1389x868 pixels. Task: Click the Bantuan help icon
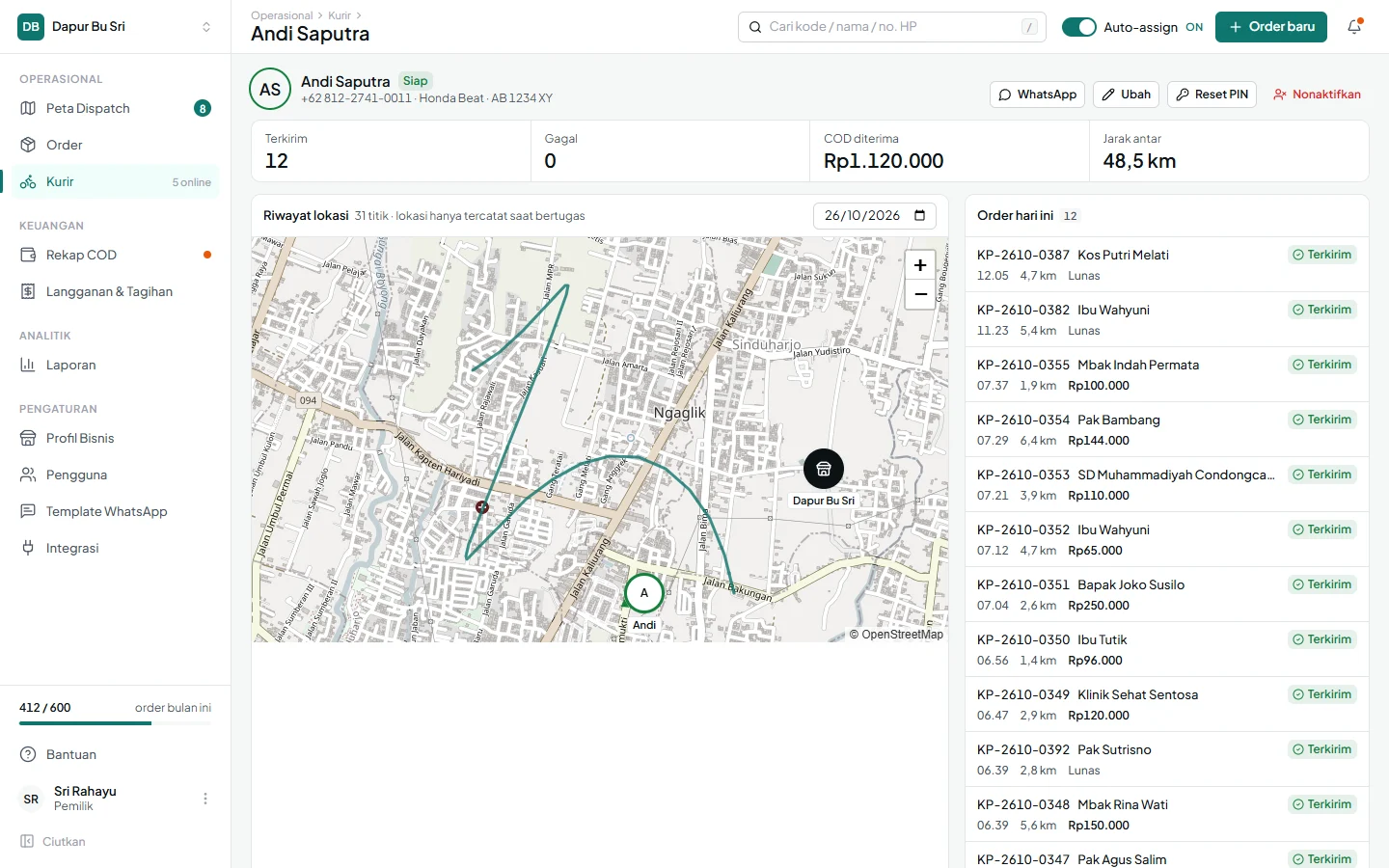[x=28, y=754]
